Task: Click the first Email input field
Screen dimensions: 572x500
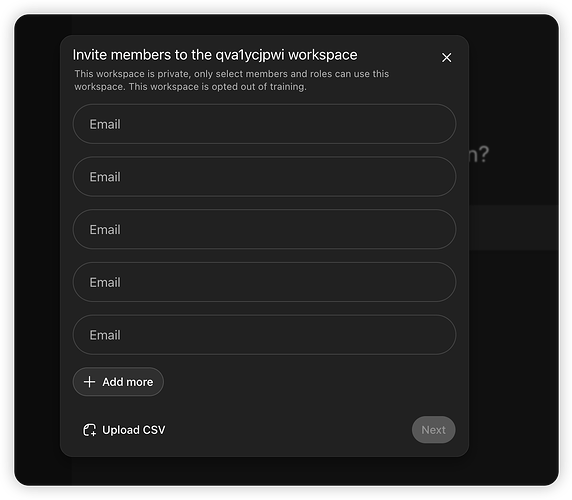Action: [x=264, y=124]
